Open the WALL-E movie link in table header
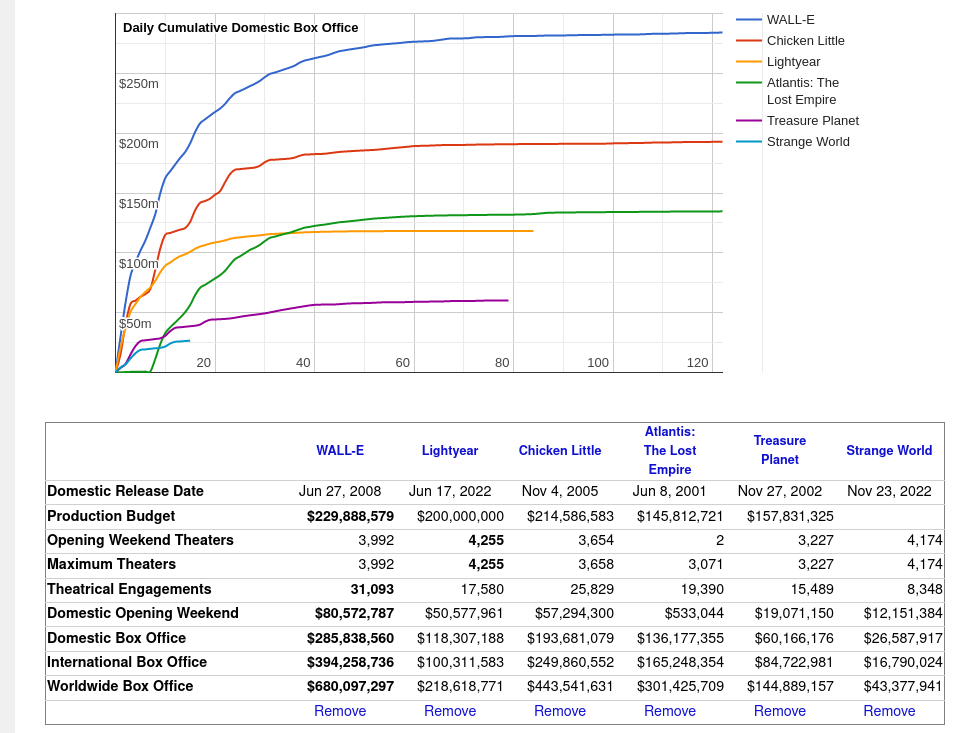The image size is (958, 733). pyautogui.click(x=340, y=451)
